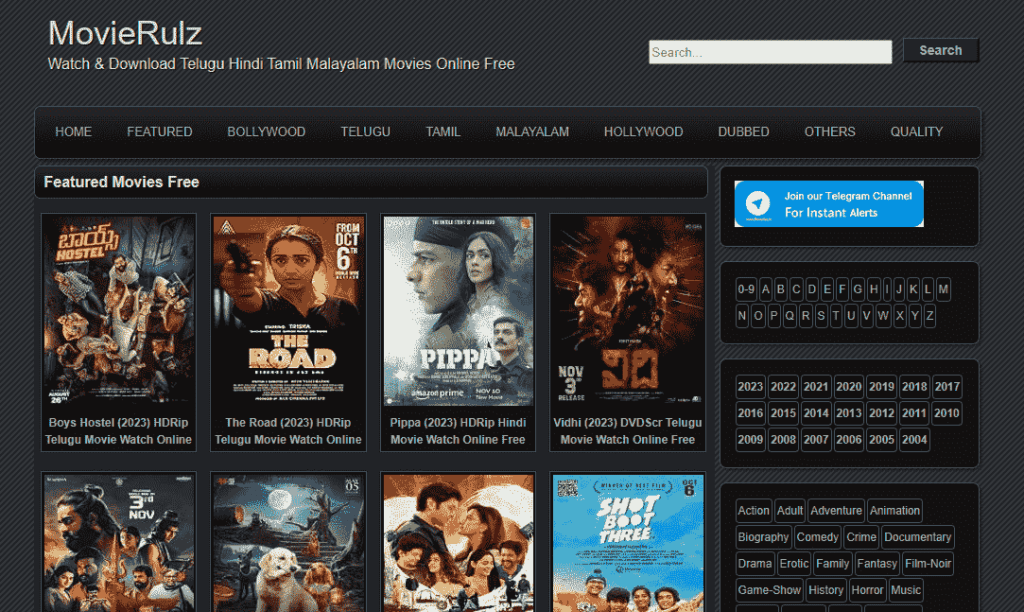The width and height of the screenshot is (1024, 612).
Task: Open the QUALITY menu
Action: [916, 132]
